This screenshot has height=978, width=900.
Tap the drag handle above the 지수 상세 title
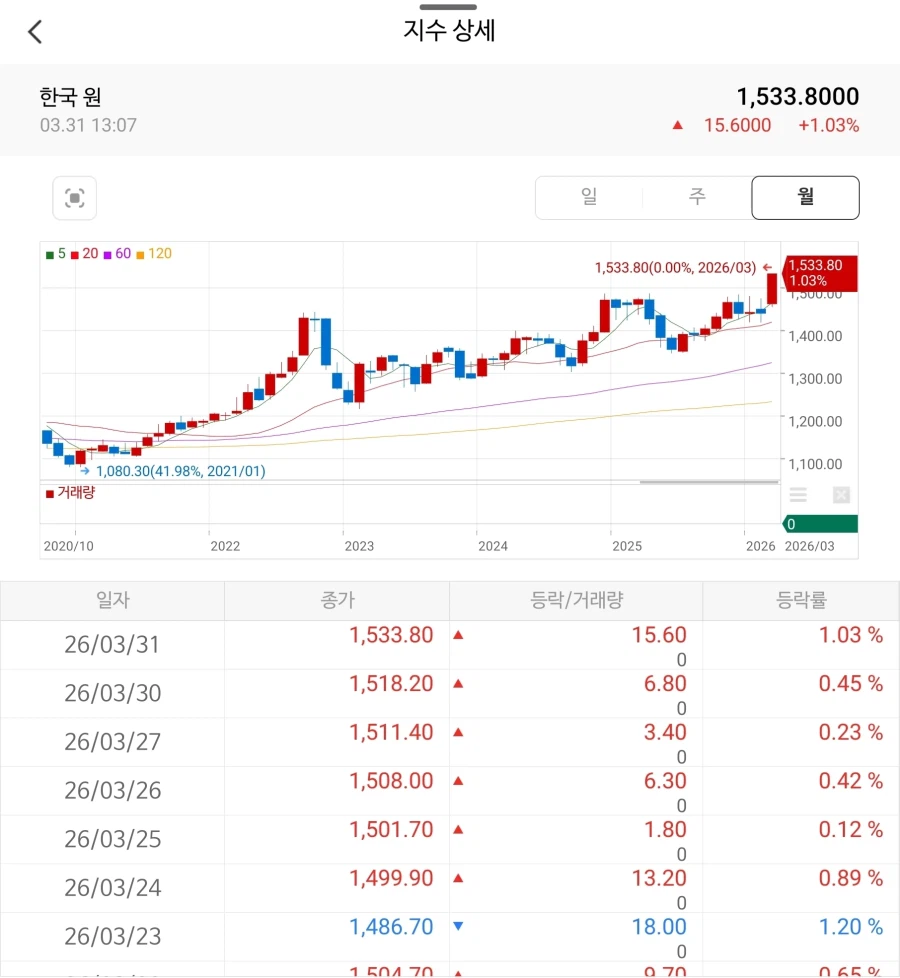(450, 7)
